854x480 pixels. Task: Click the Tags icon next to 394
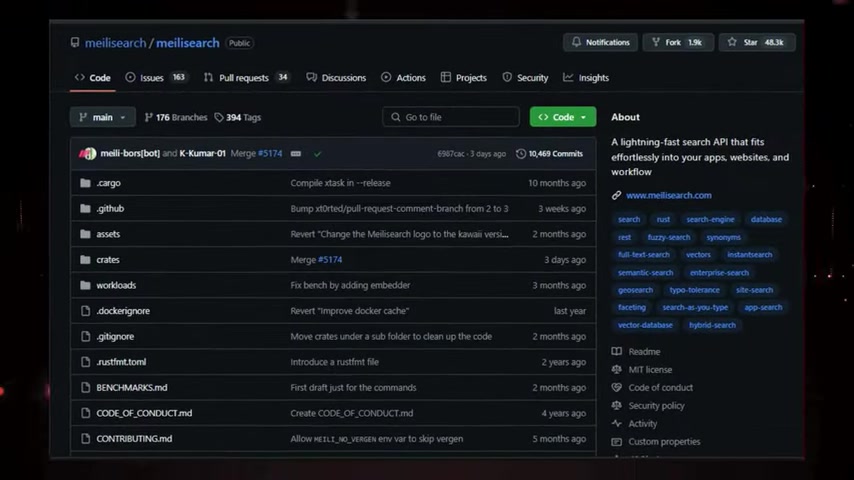(218, 117)
